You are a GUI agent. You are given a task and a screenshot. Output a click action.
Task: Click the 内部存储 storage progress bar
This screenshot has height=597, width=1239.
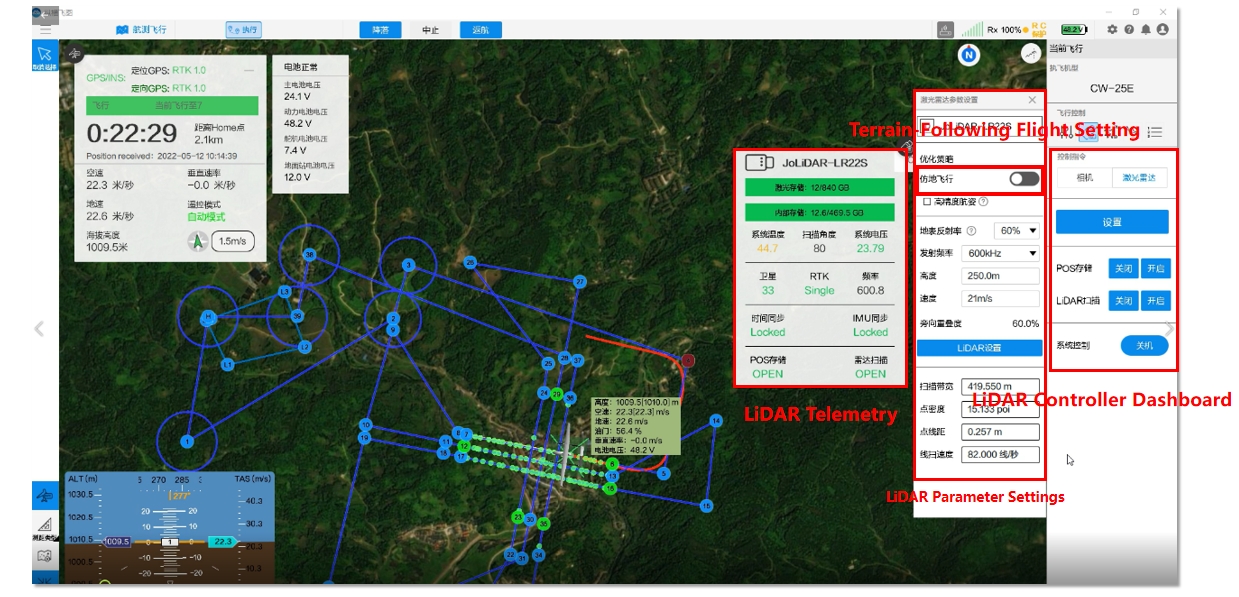click(818, 212)
